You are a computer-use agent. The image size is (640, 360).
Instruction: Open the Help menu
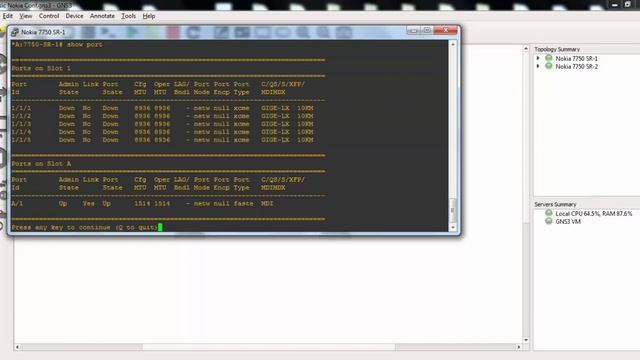point(149,16)
